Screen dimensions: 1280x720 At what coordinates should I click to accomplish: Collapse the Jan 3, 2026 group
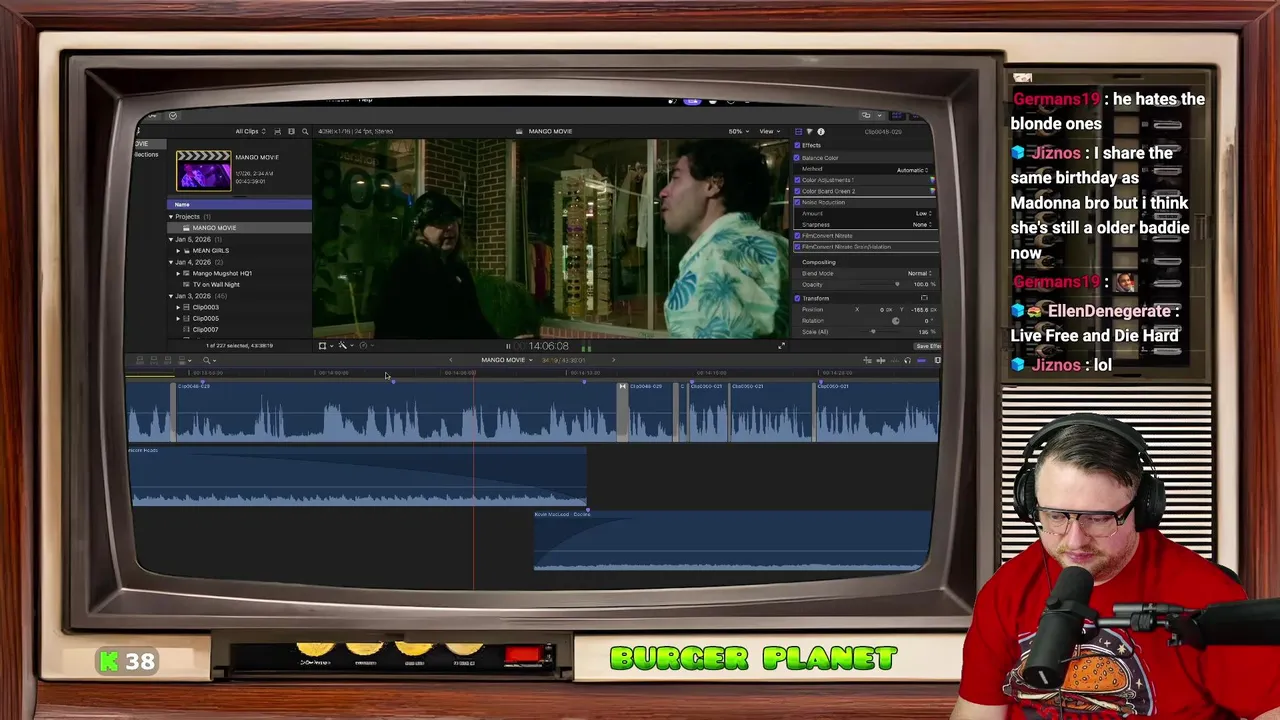coord(171,296)
